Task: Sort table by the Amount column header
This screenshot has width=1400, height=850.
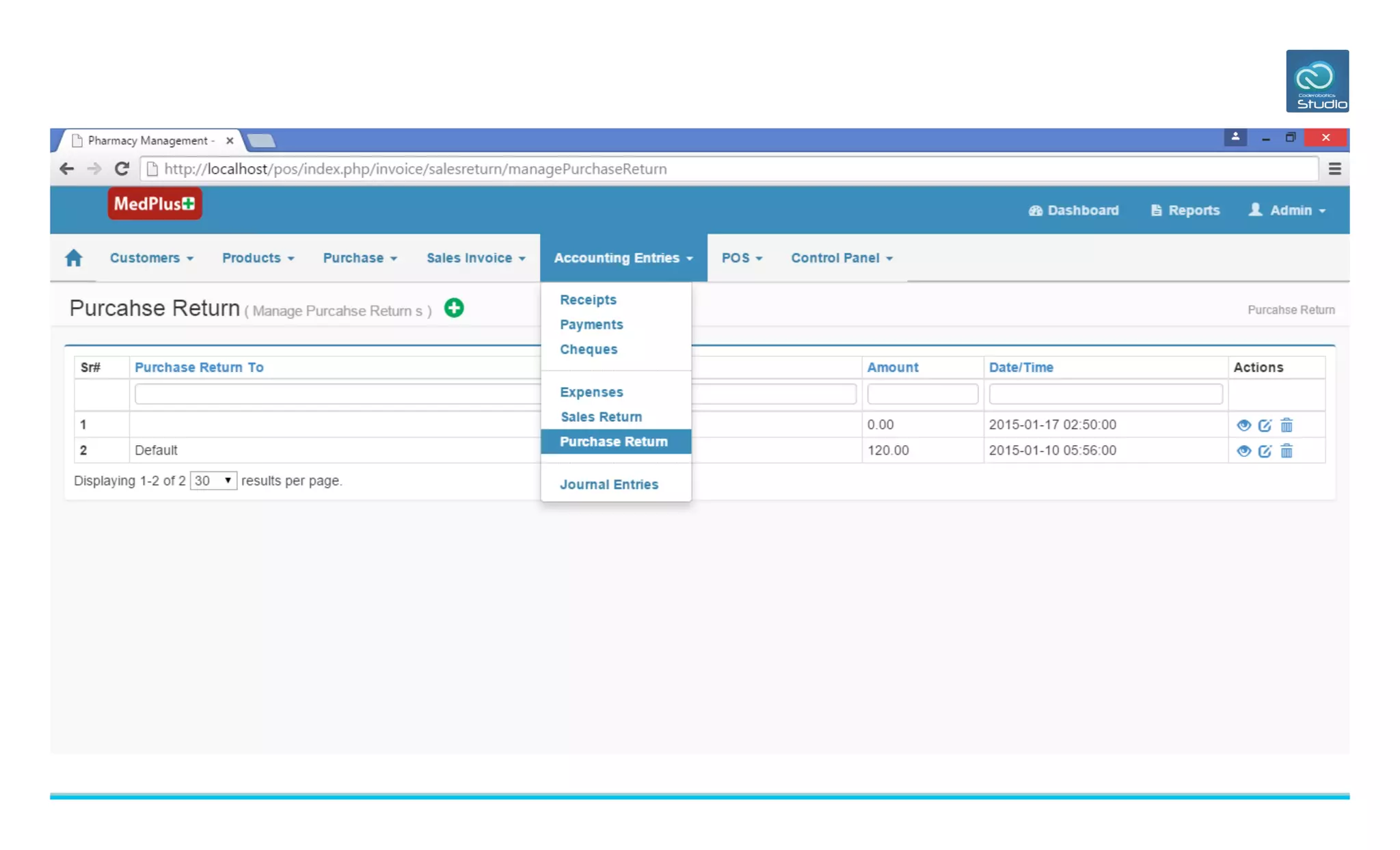Action: coord(892,367)
